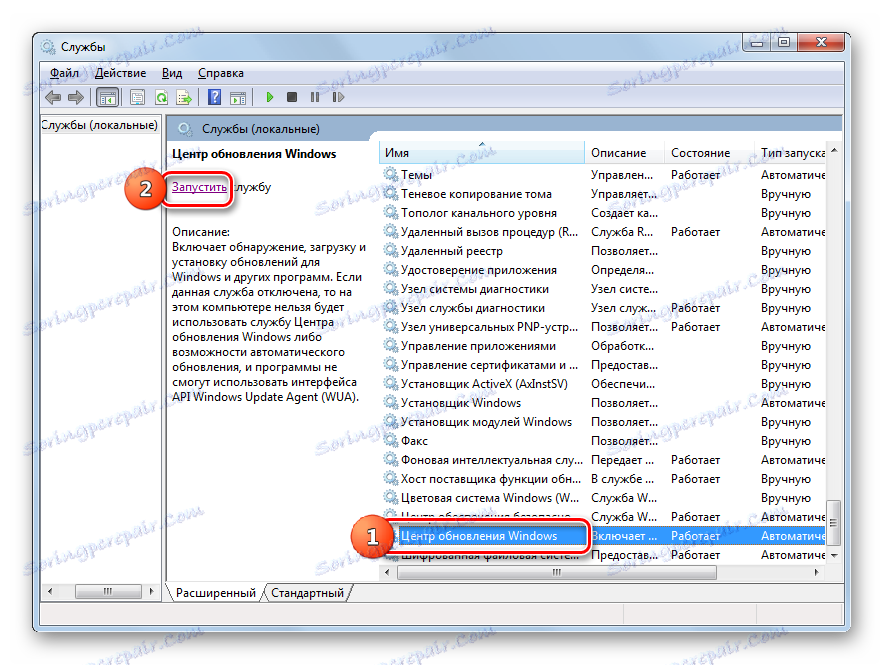Click gear icon of Управление приложениями
Image resolution: width=884 pixels, height=665 pixels.
391,345
